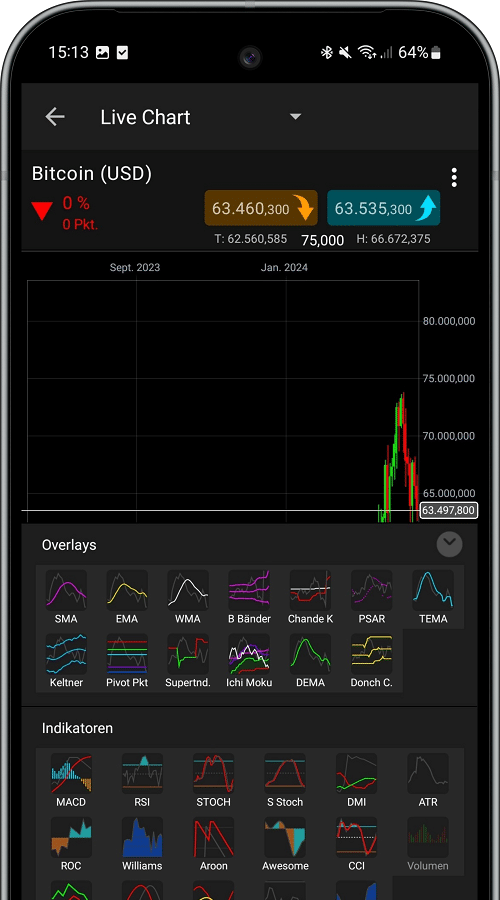Tap the candlestick chart candles
Screen dimensions: 500x900
coord(399,457)
